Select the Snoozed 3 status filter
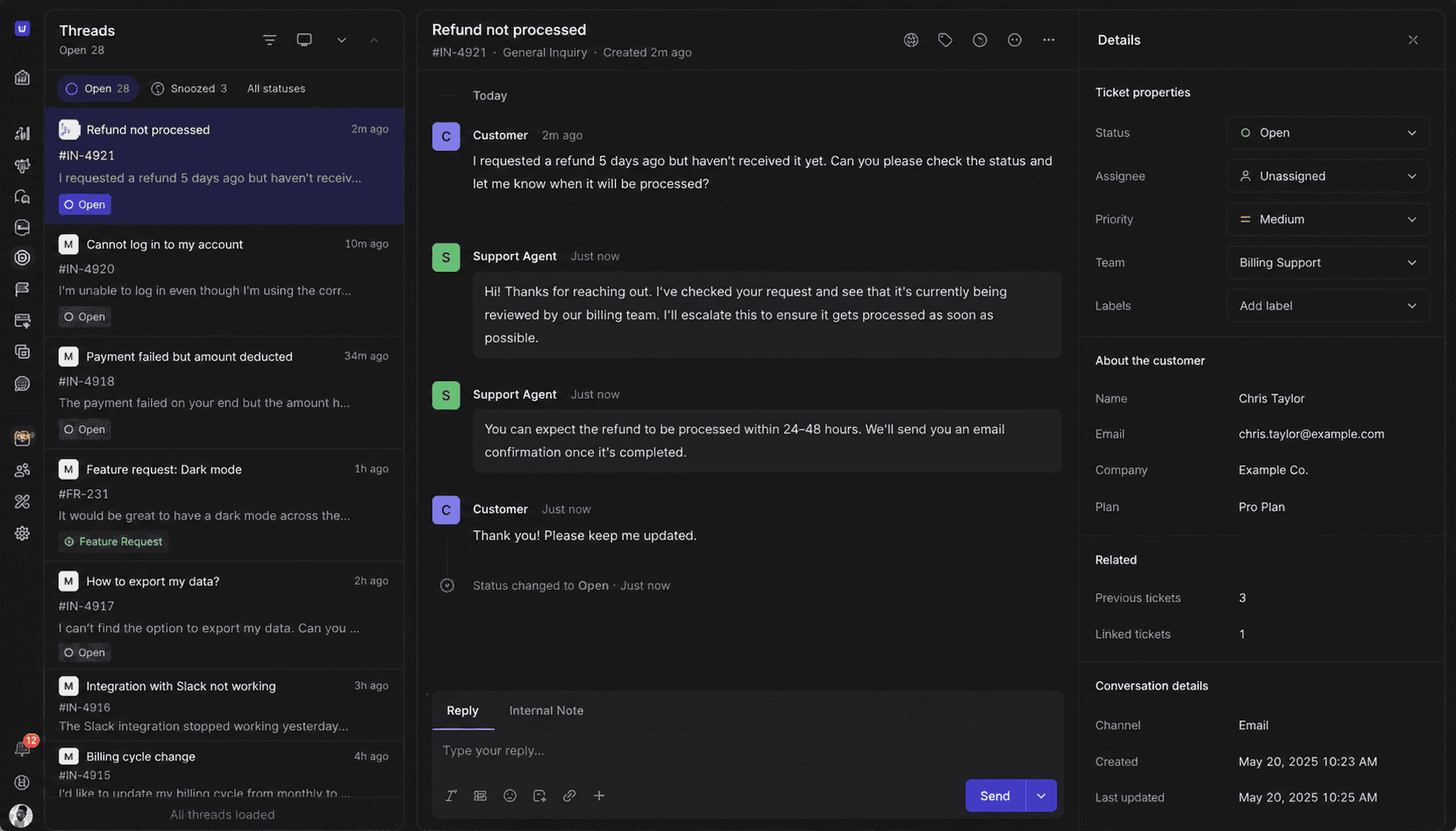The height and width of the screenshot is (831, 1456). 189,89
